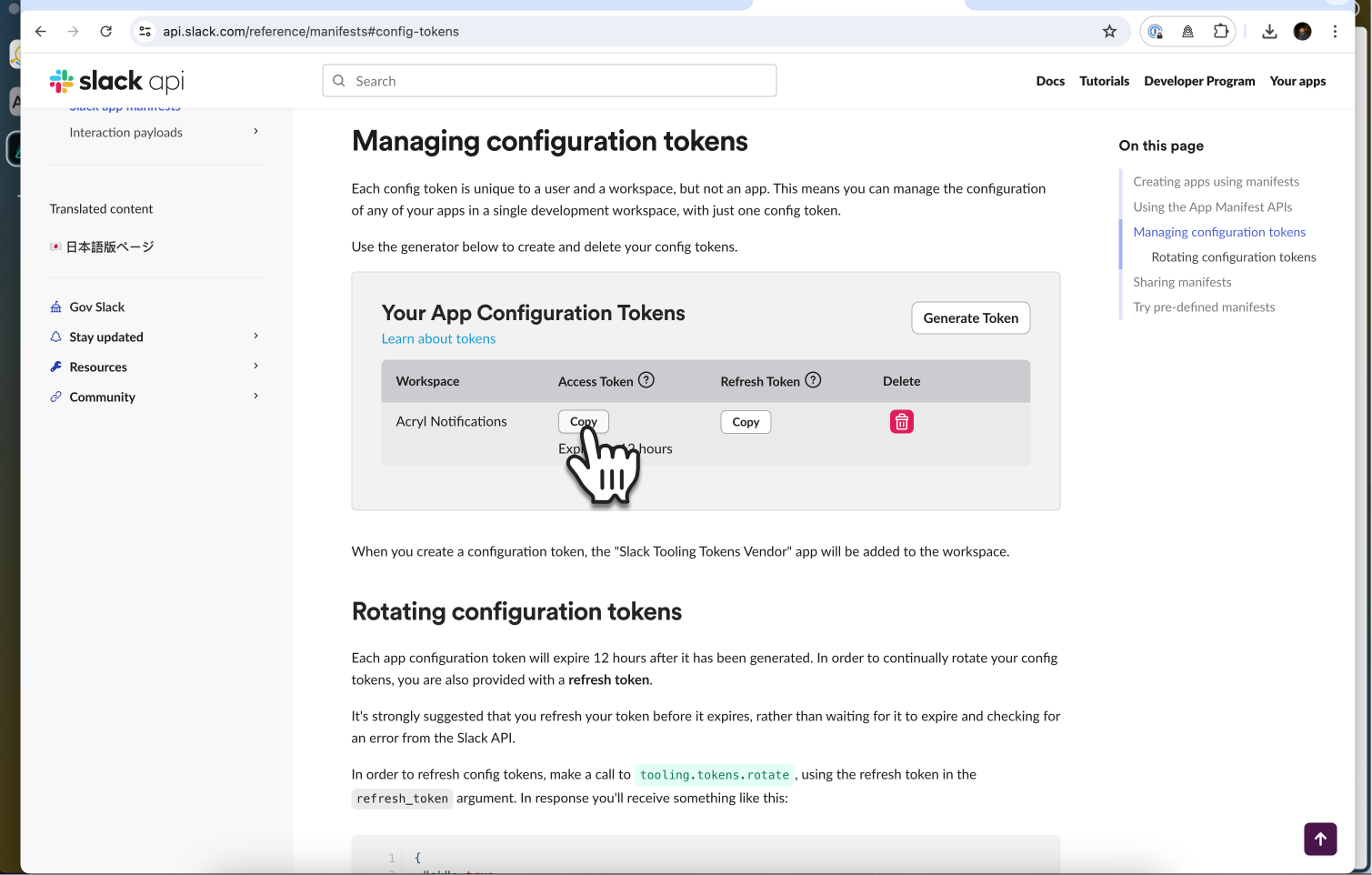Screen dimensions: 1372x875
Task: Open Interaction payloads sidebar item
Action: click(x=125, y=133)
